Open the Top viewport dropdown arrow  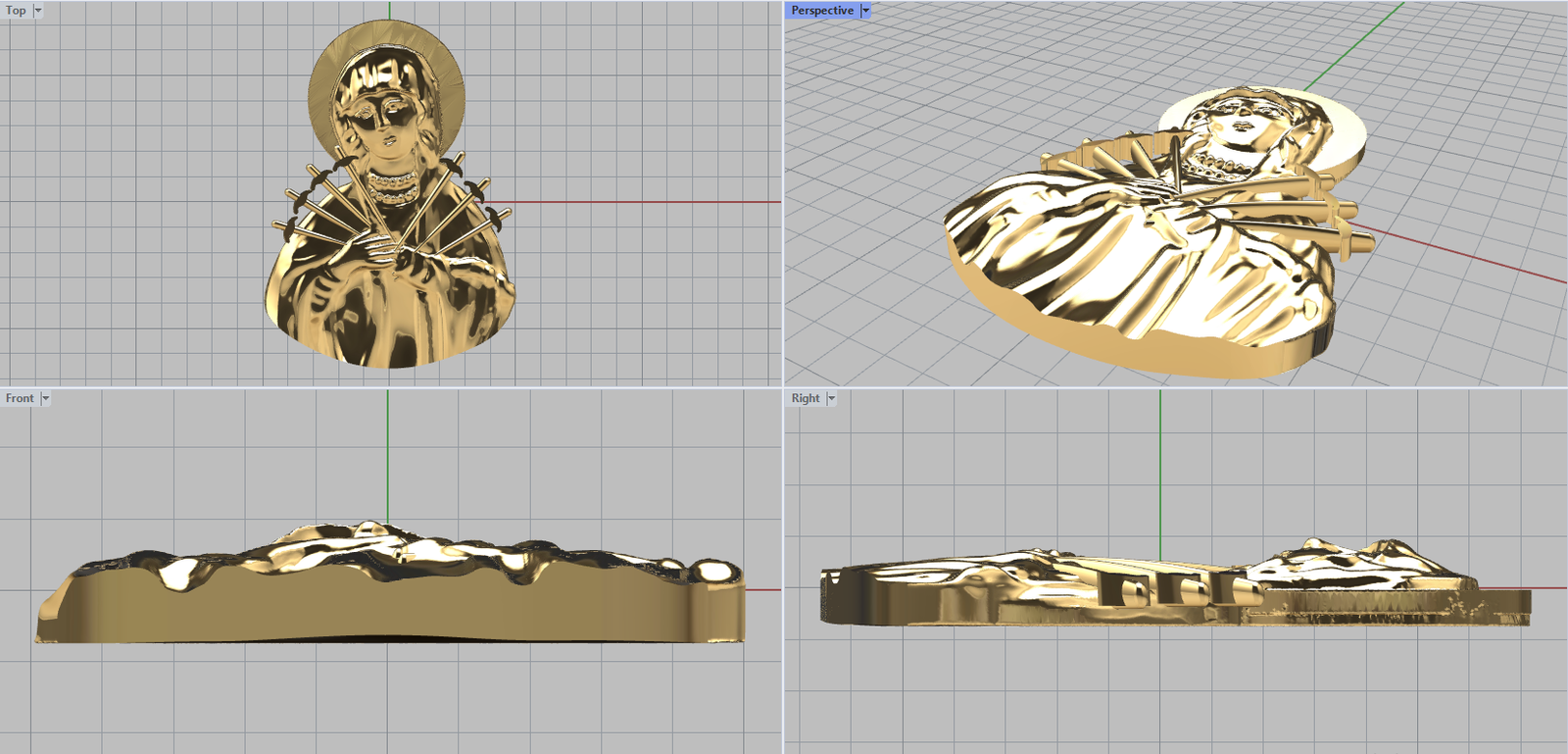pos(38,11)
